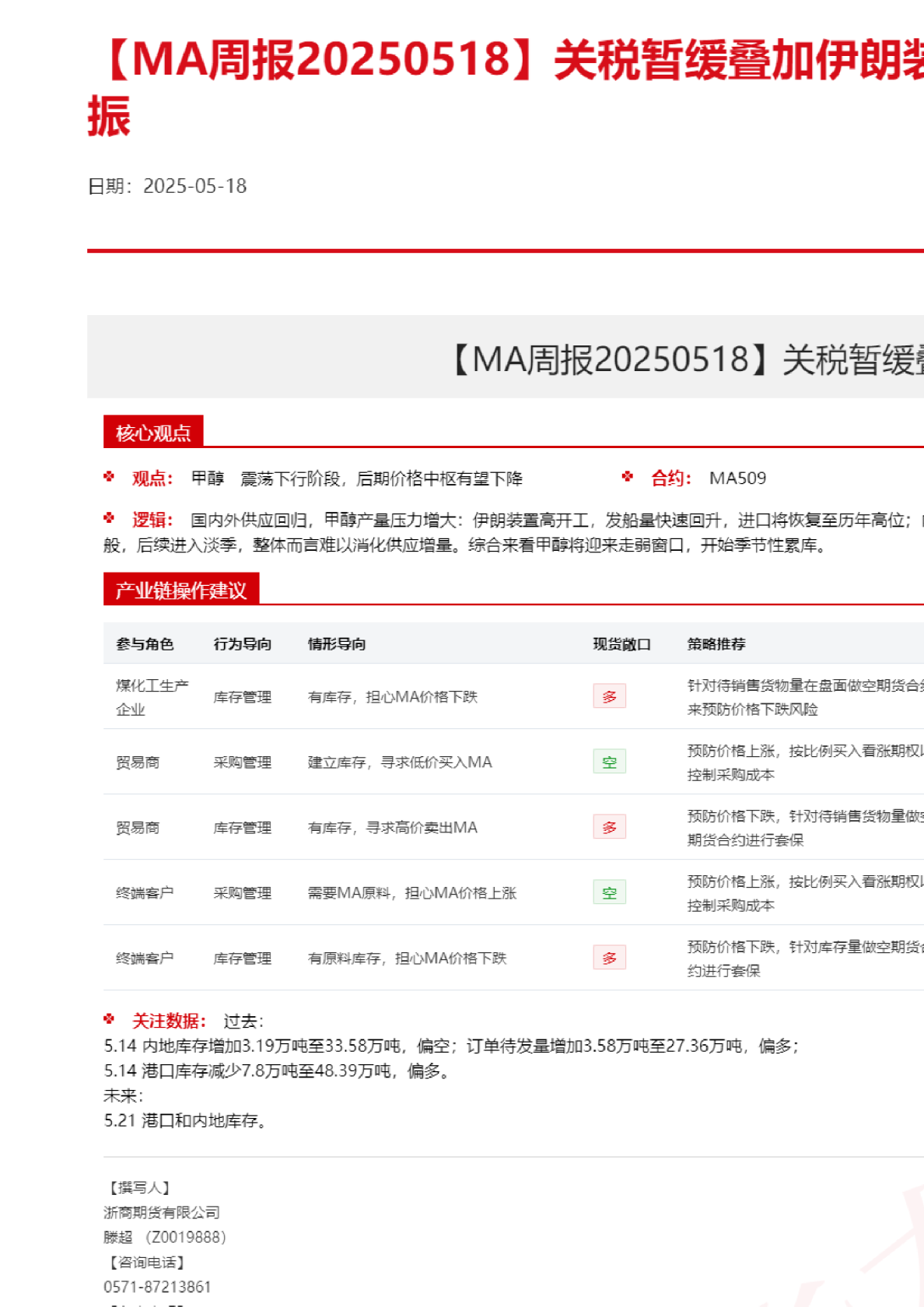
Task: Click the 策略推荐 column header
Action: tap(716, 644)
